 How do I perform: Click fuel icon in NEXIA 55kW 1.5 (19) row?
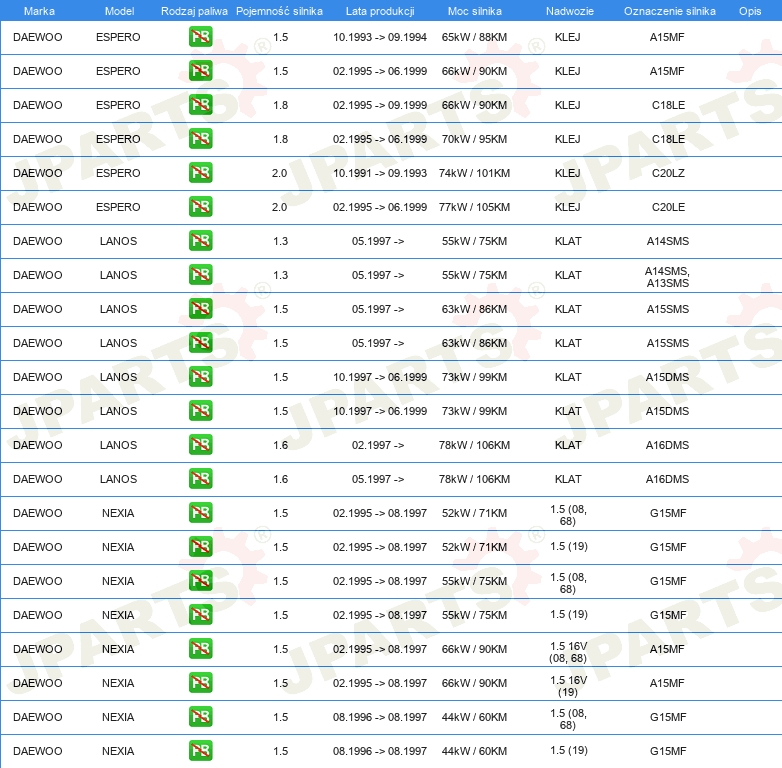(200, 614)
